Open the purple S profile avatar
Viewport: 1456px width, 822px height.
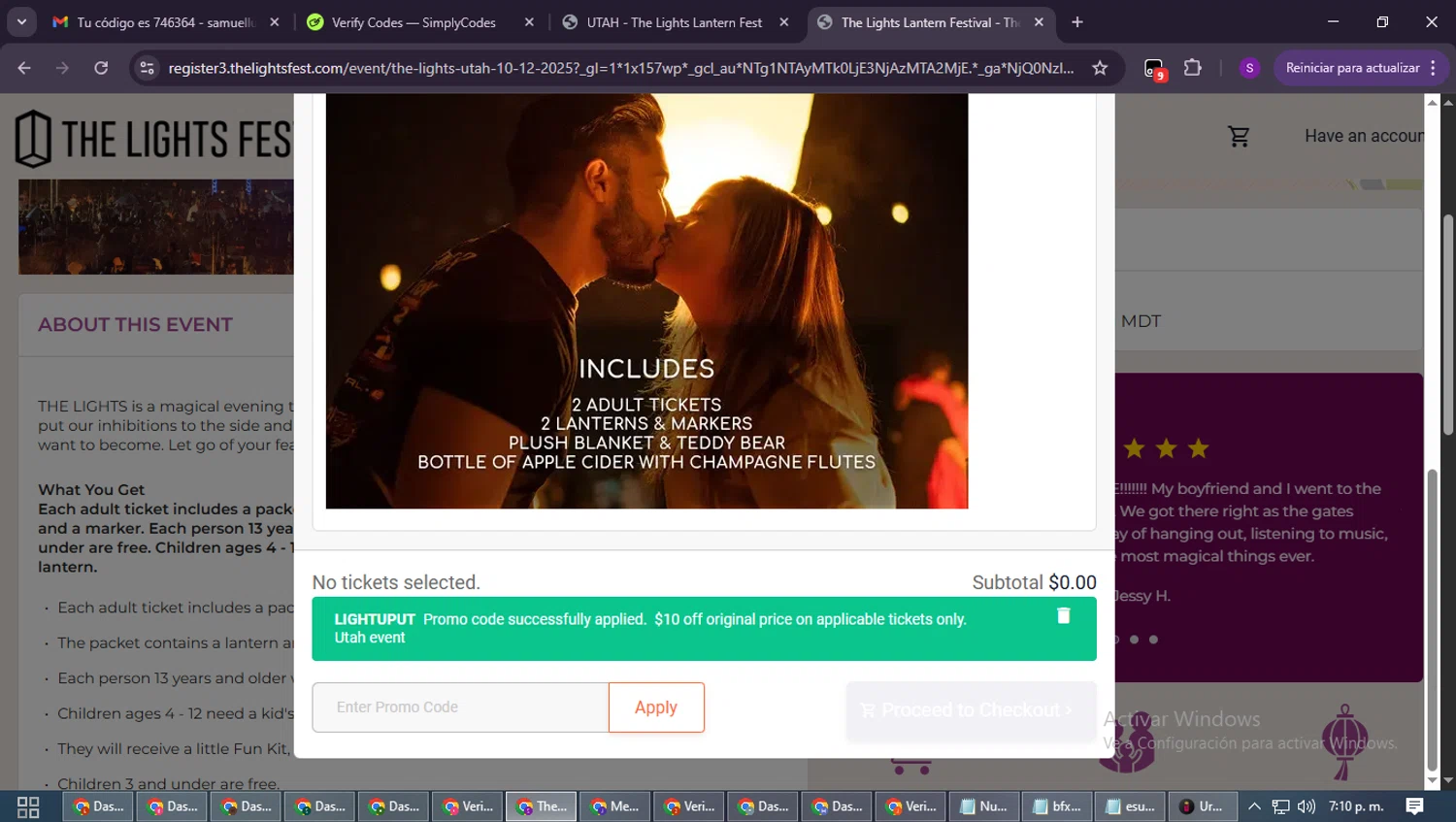1249,68
